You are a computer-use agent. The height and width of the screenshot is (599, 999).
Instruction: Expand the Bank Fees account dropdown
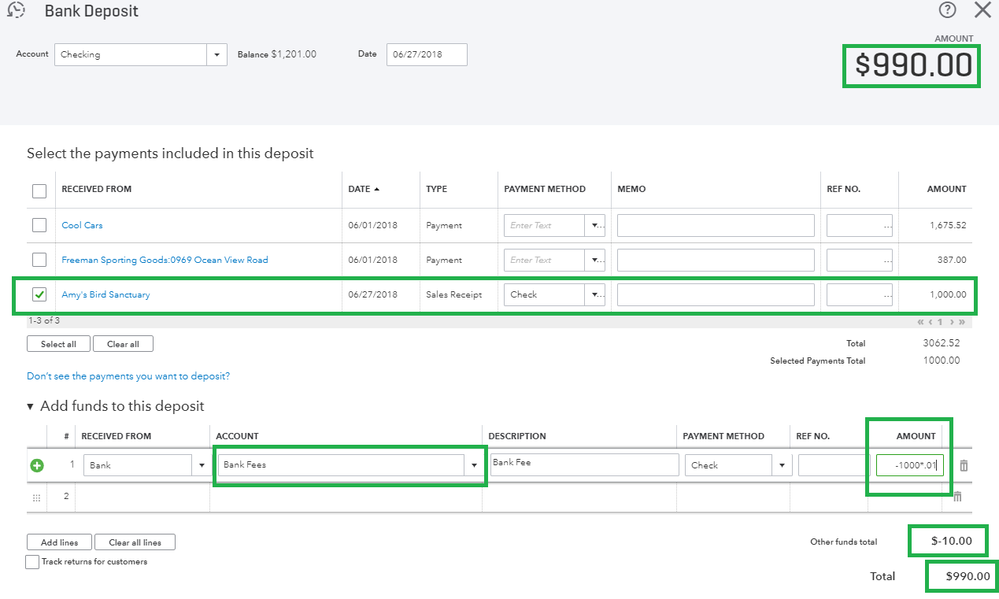[x=473, y=465]
